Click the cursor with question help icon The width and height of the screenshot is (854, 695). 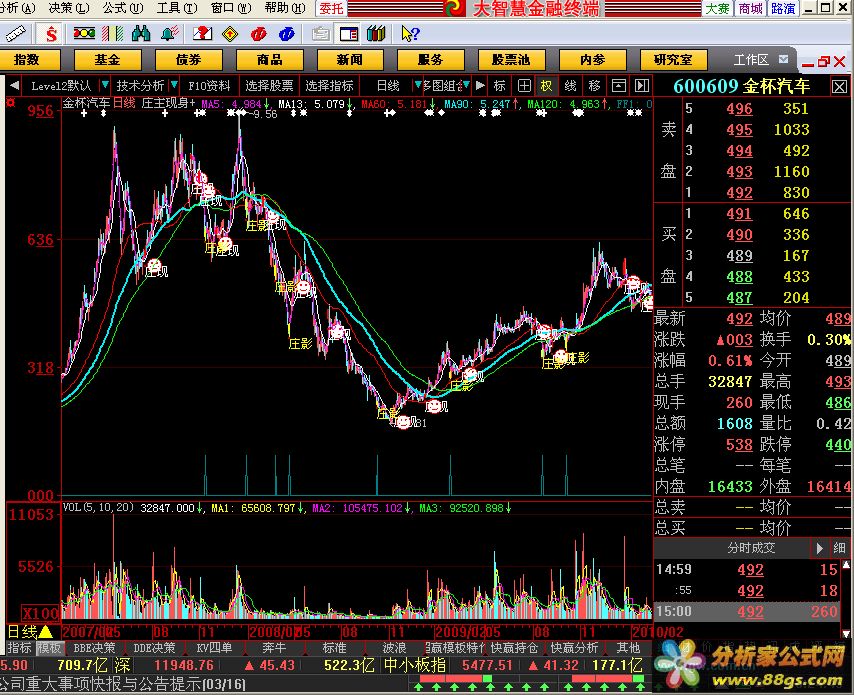[410, 34]
